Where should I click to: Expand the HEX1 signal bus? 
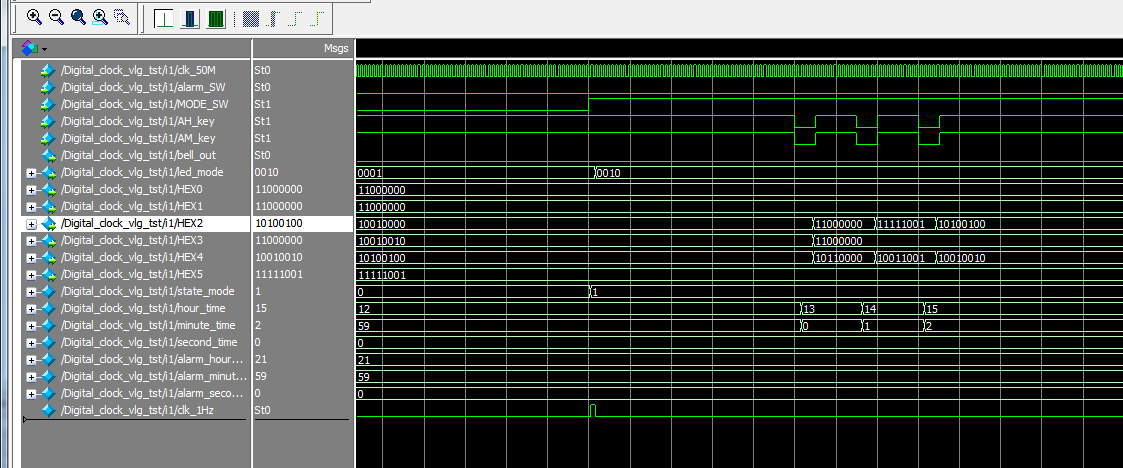coord(32,206)
